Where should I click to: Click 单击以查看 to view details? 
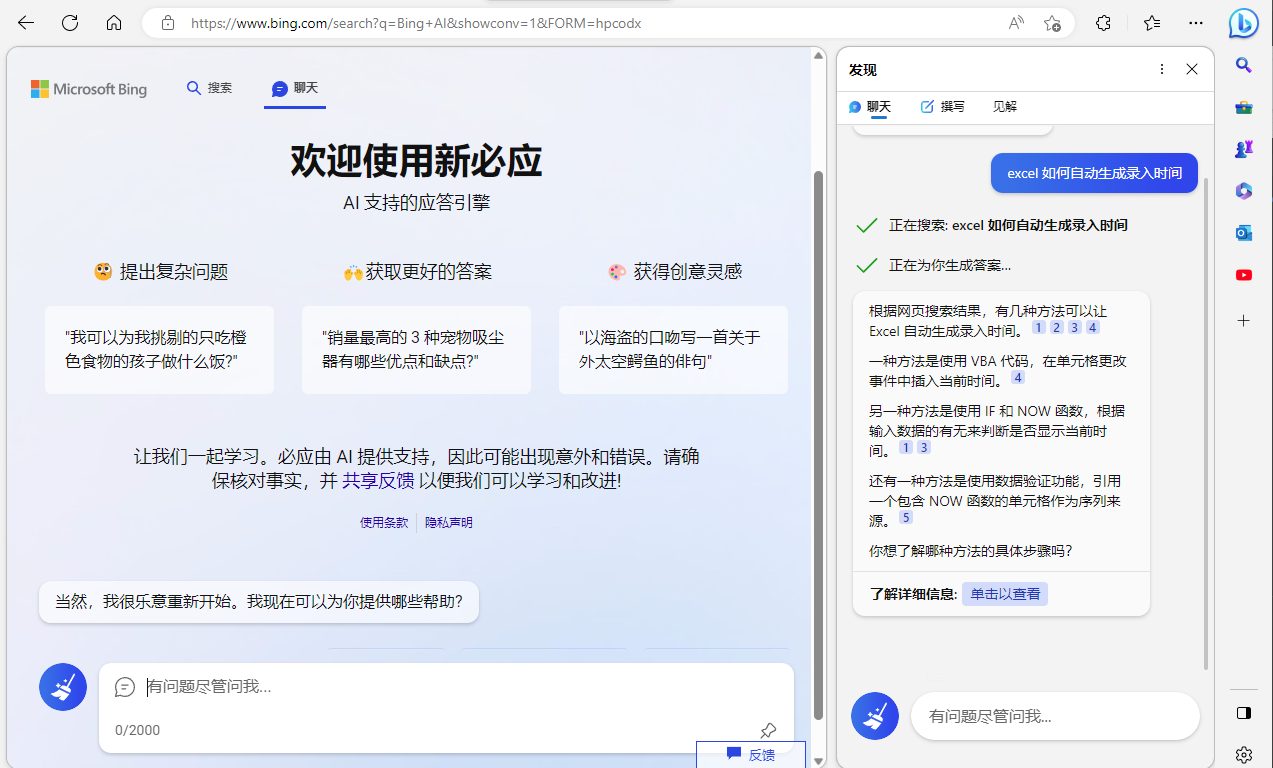pos(1004,593)
